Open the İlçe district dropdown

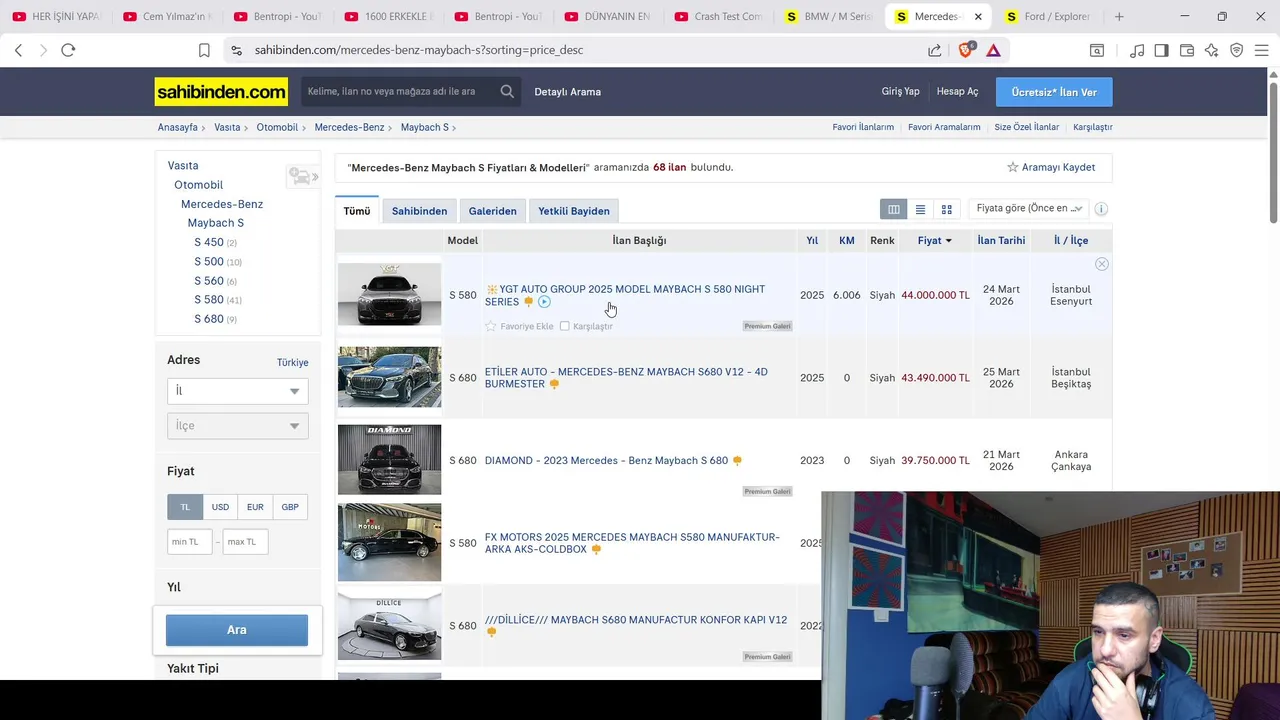click(x=237, y=426)
